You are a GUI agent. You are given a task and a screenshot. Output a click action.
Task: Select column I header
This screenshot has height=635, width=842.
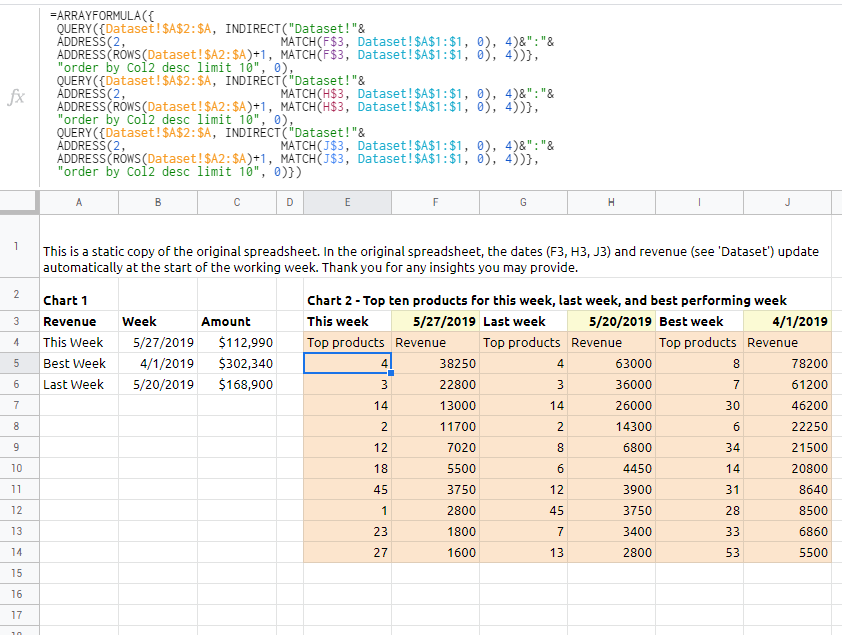[700, 202]
